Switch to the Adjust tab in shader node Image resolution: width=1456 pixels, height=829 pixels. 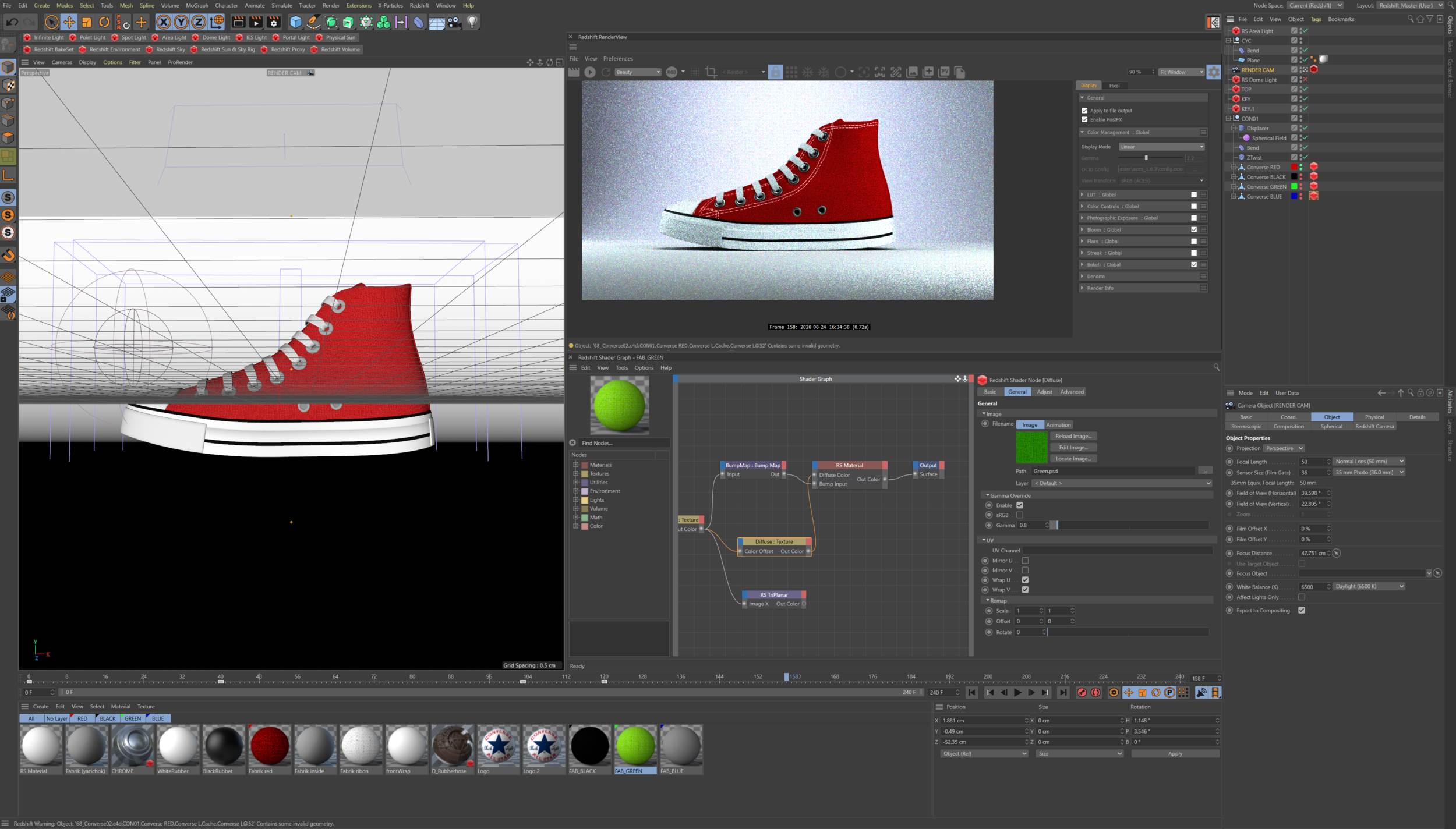pos(1044,392)
